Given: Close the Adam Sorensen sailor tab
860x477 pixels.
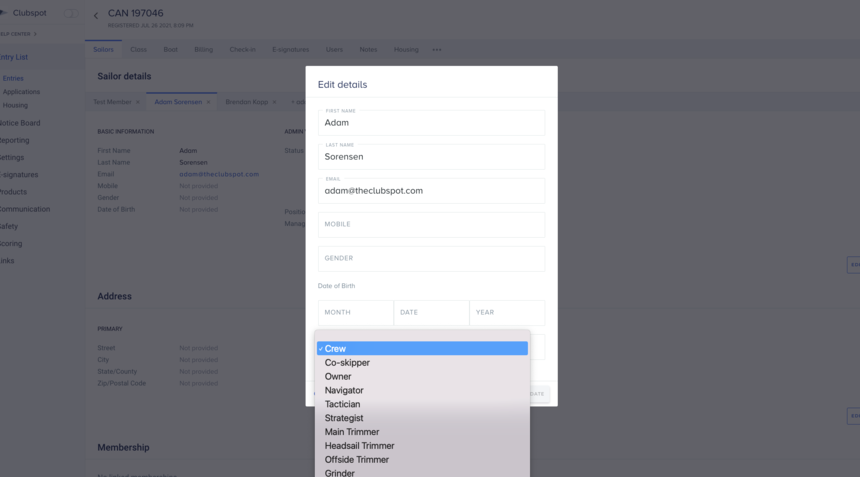Looking at the screenshot, I should pyautogui.click(x=208, y=103).
